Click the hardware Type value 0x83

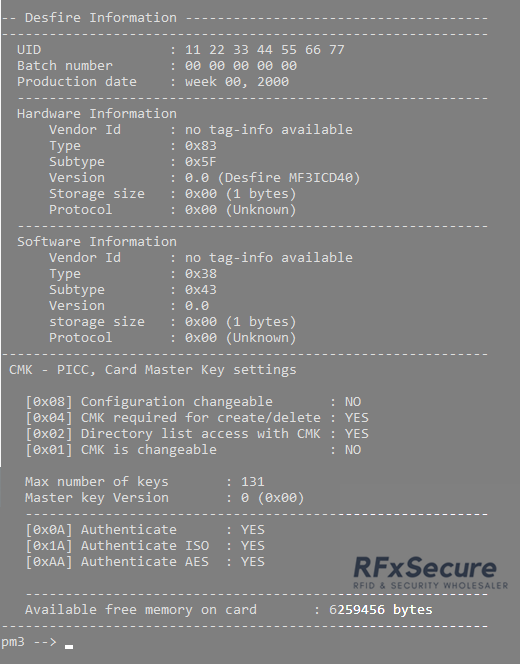coord(201,146)
